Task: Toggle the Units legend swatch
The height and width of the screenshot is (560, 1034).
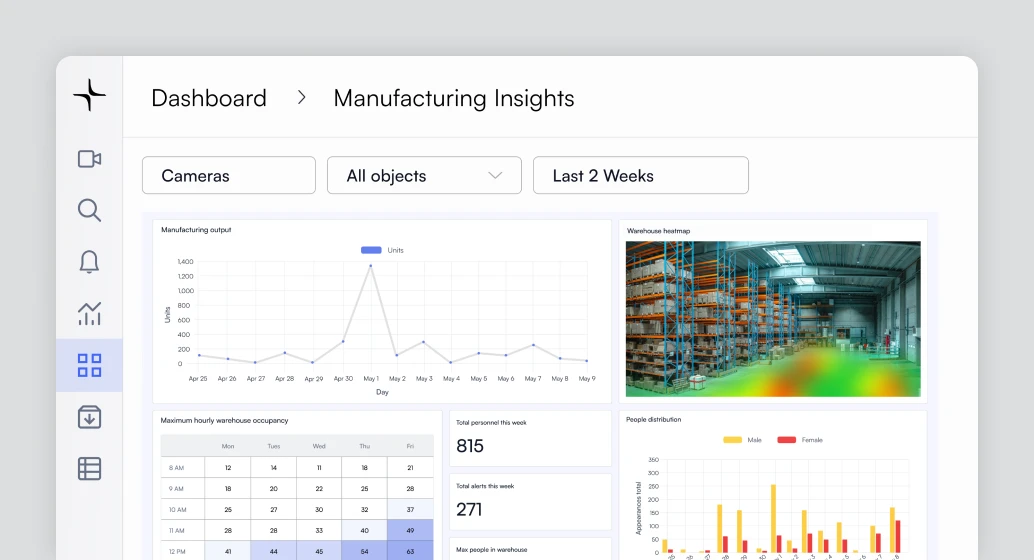Action: coord(371,250)
